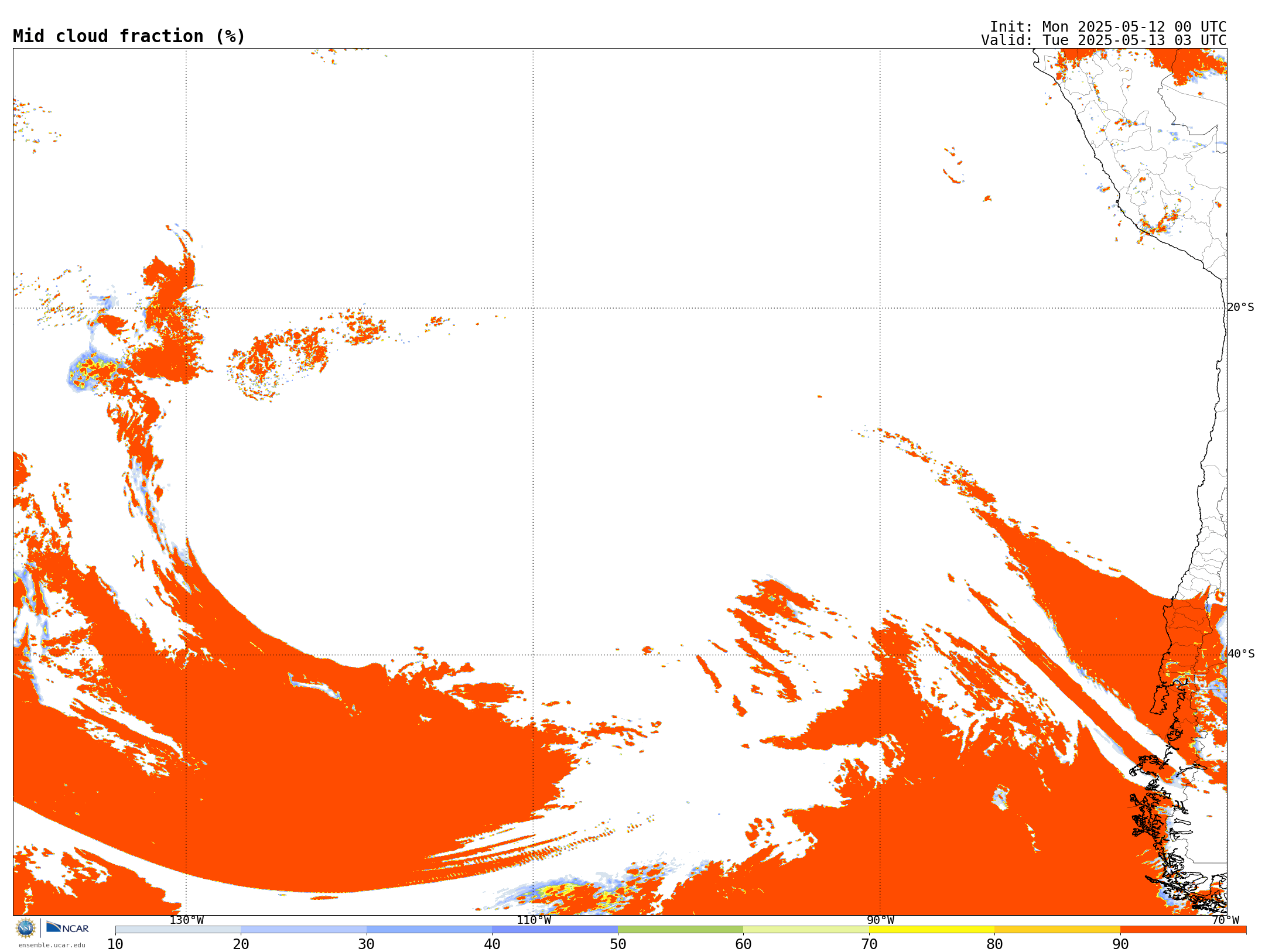This screenshot has height=952, width=1265.
Task: Click the 40-50 periwinkle colorbar segment
Action: pyautogui.click(x=555, y=930)
